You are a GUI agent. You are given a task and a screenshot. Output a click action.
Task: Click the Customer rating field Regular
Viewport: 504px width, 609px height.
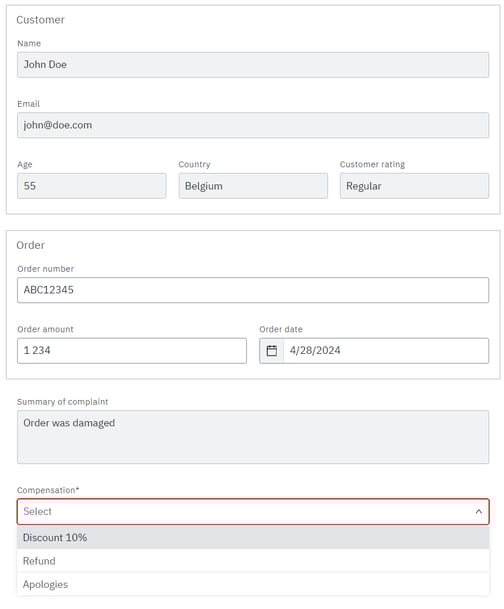click(x=414, y=186)
